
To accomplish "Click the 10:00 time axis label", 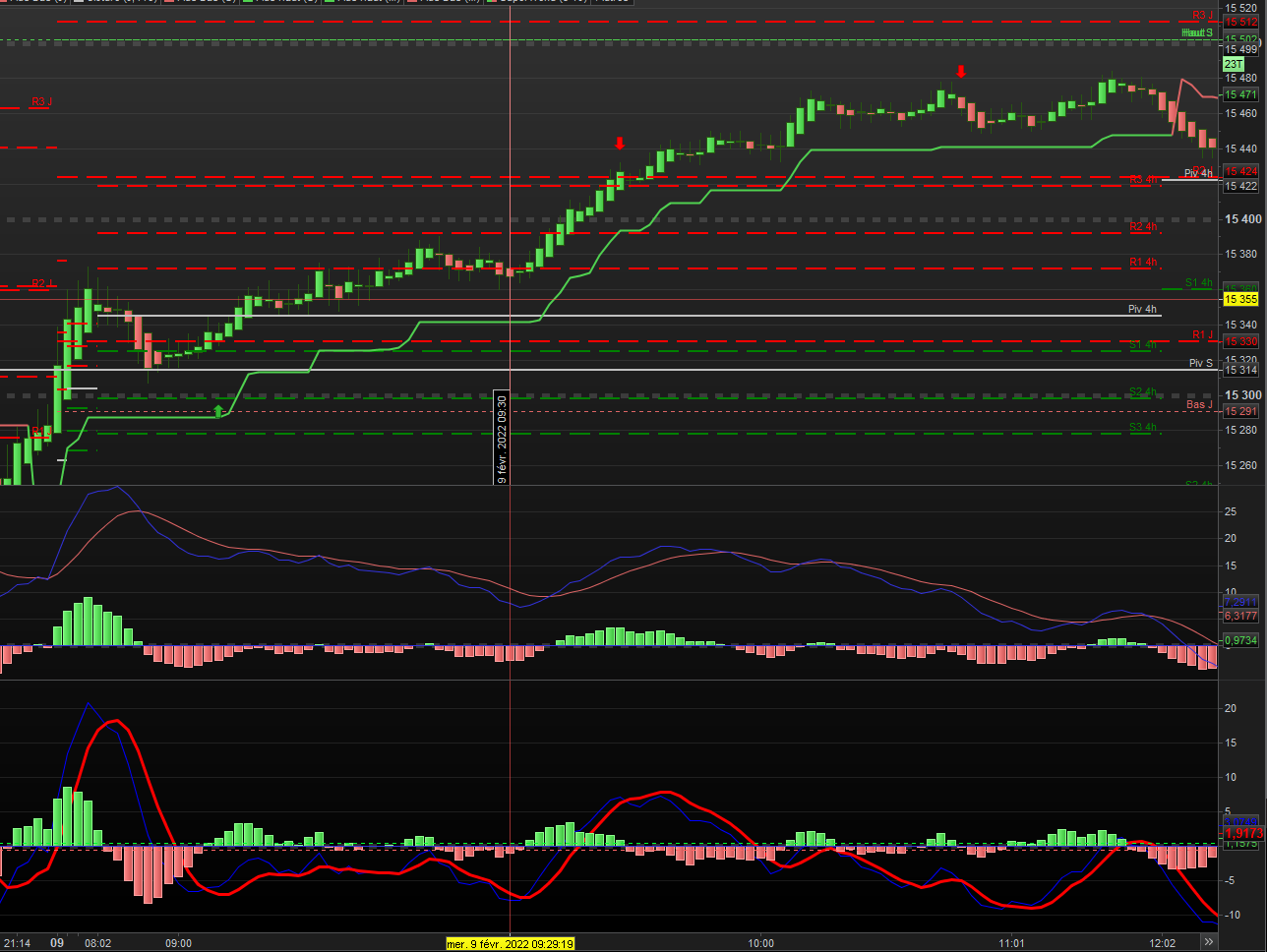I will (x=760, y=943).
